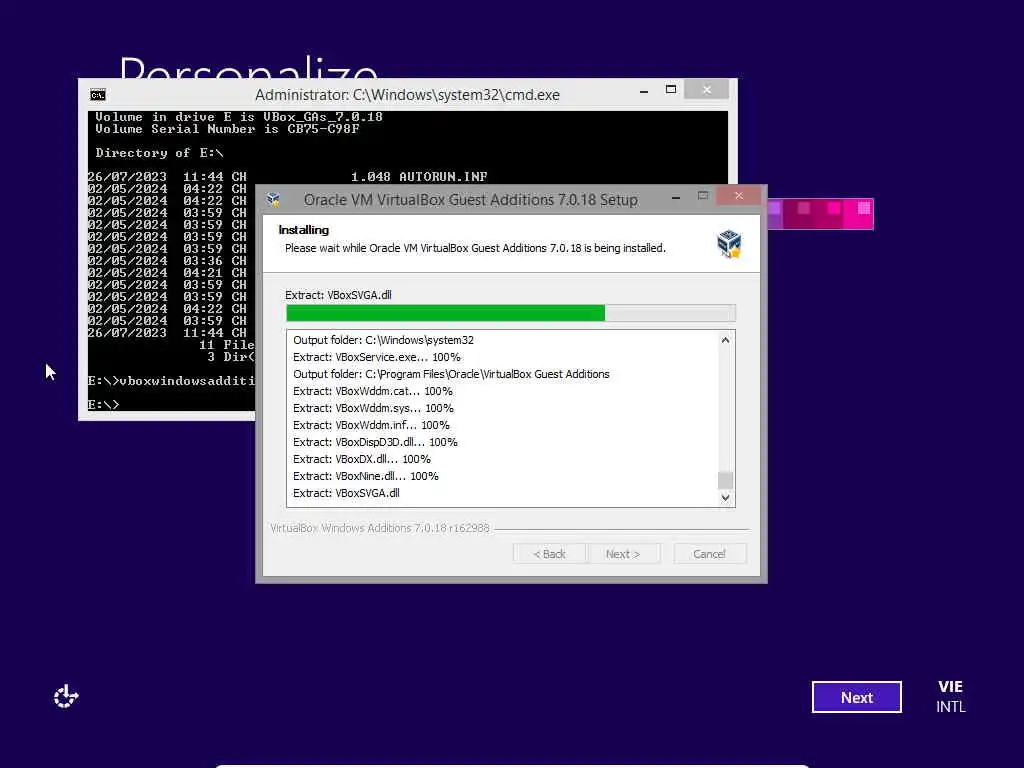Click the Setup window title text
The image size is (1024, 768).
(471, 200)
